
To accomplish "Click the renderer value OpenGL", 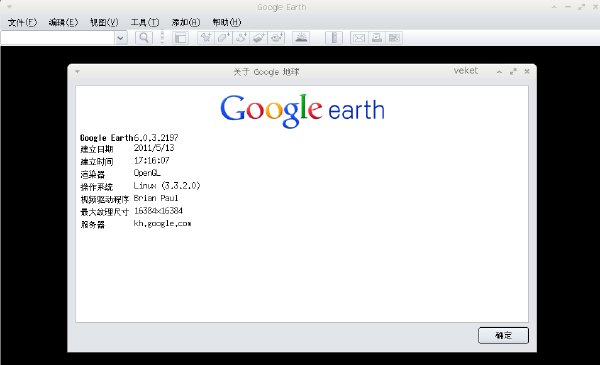I will [x=147, y=173].
